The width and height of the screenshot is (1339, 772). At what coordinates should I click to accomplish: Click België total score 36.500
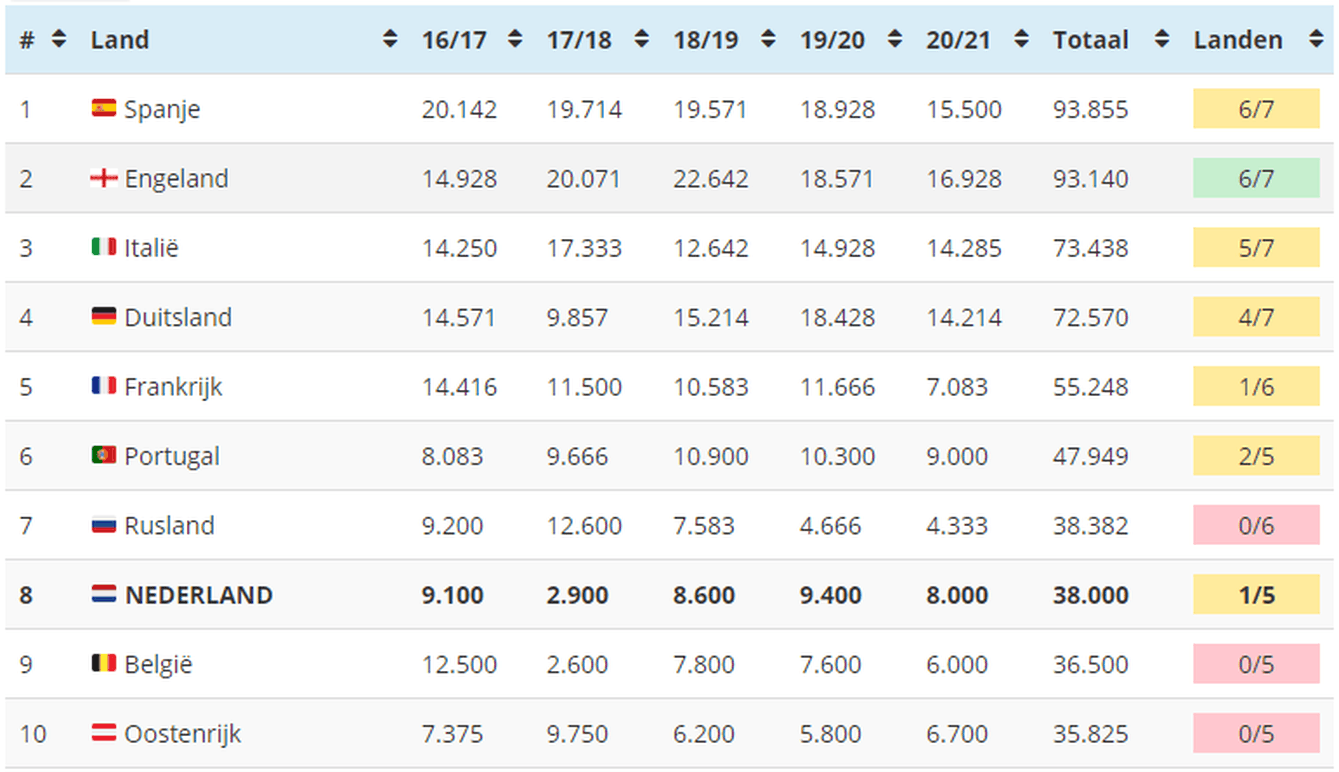point(1090,664)
